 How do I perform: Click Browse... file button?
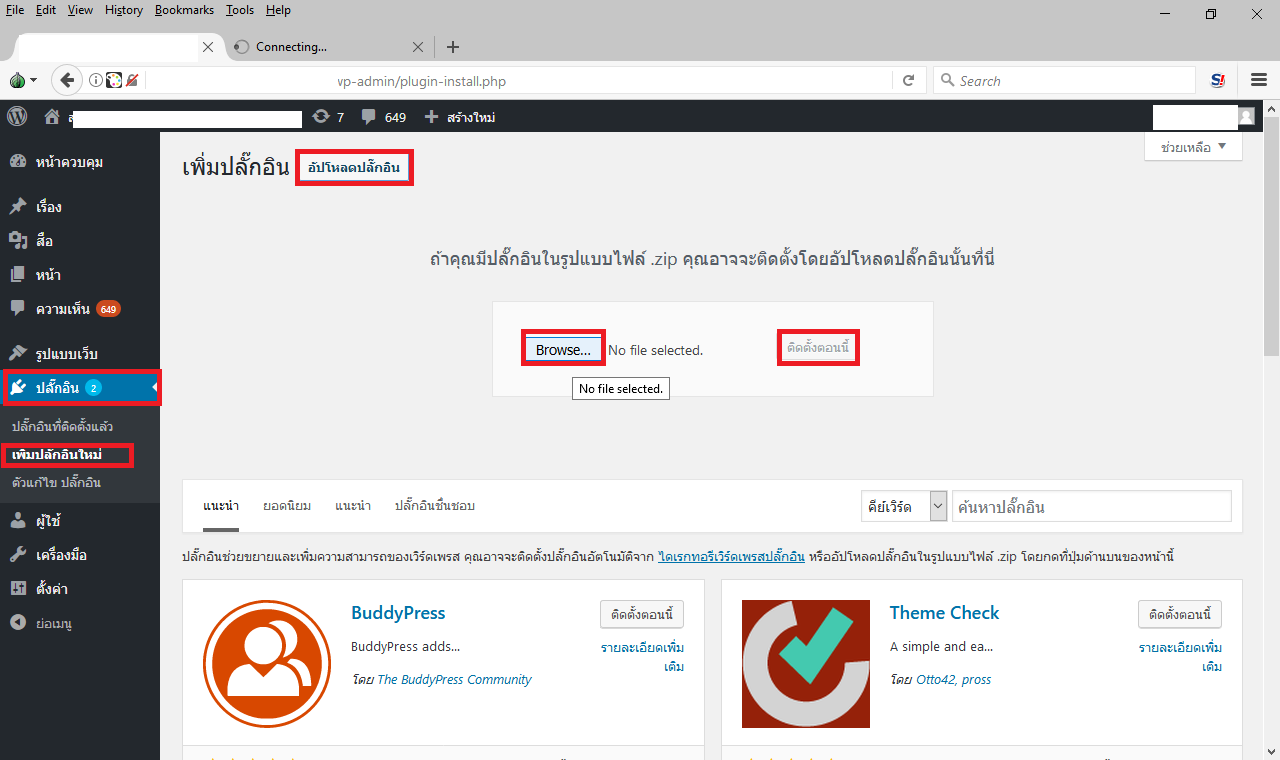pyautogui.click(x=563, y=350)
